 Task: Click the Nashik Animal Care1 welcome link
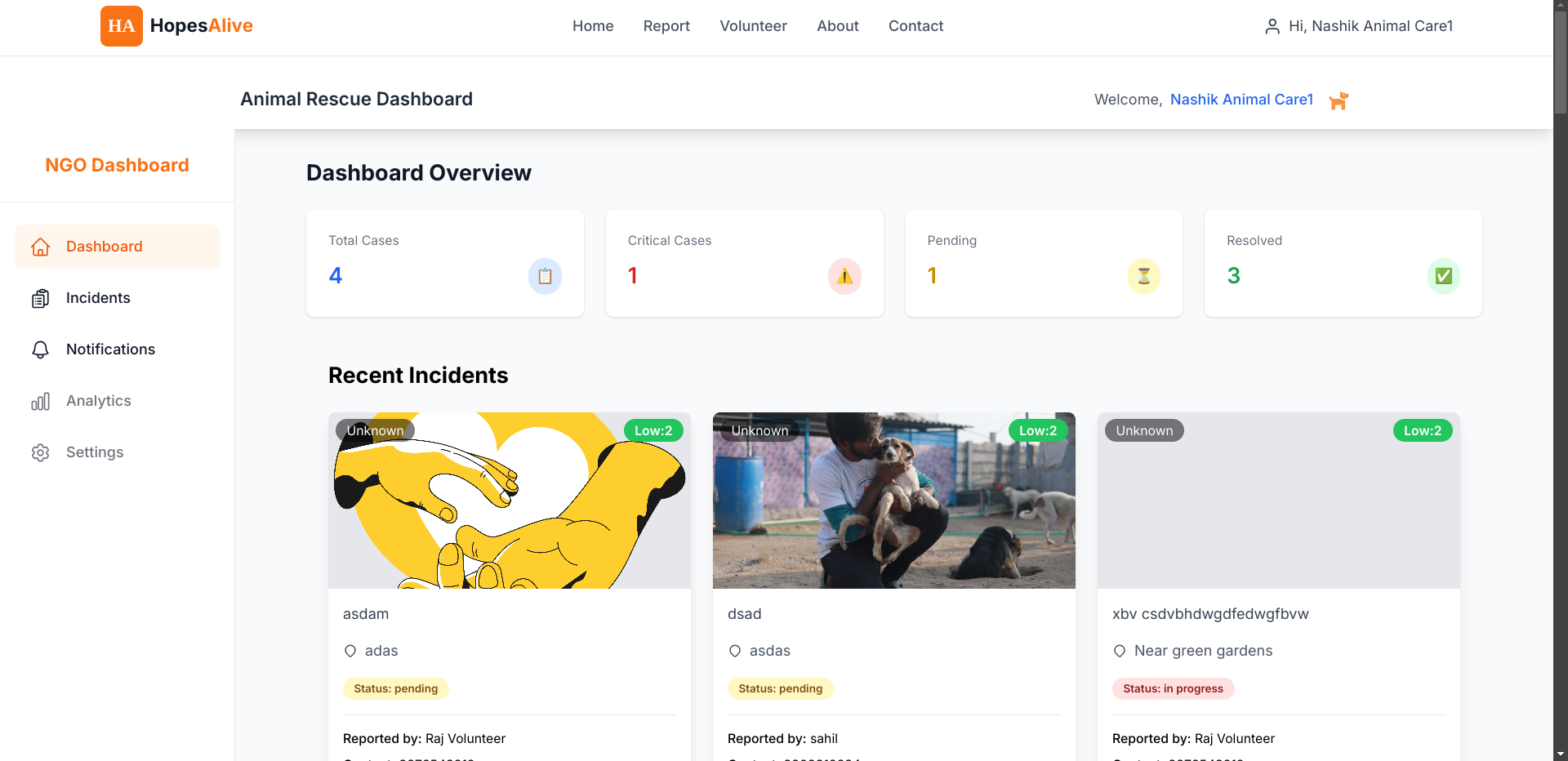pyautogui.click(x=1241, y=100)
